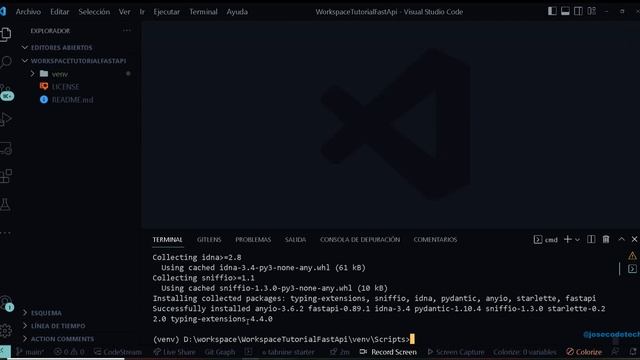
Task: Open the Testing flask icon
Action: [6, 204]
